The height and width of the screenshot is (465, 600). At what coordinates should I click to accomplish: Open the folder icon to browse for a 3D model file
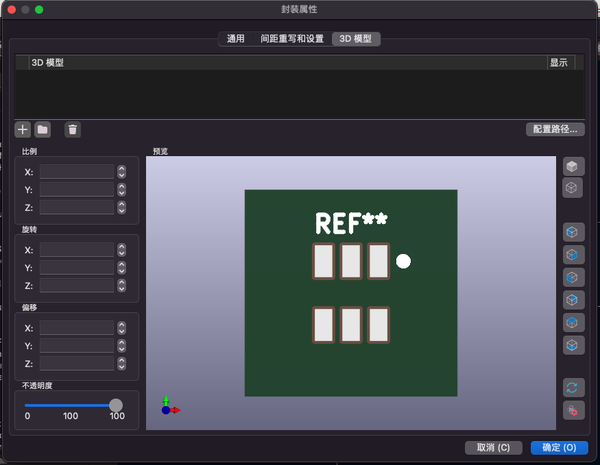[x=42, y=129]
